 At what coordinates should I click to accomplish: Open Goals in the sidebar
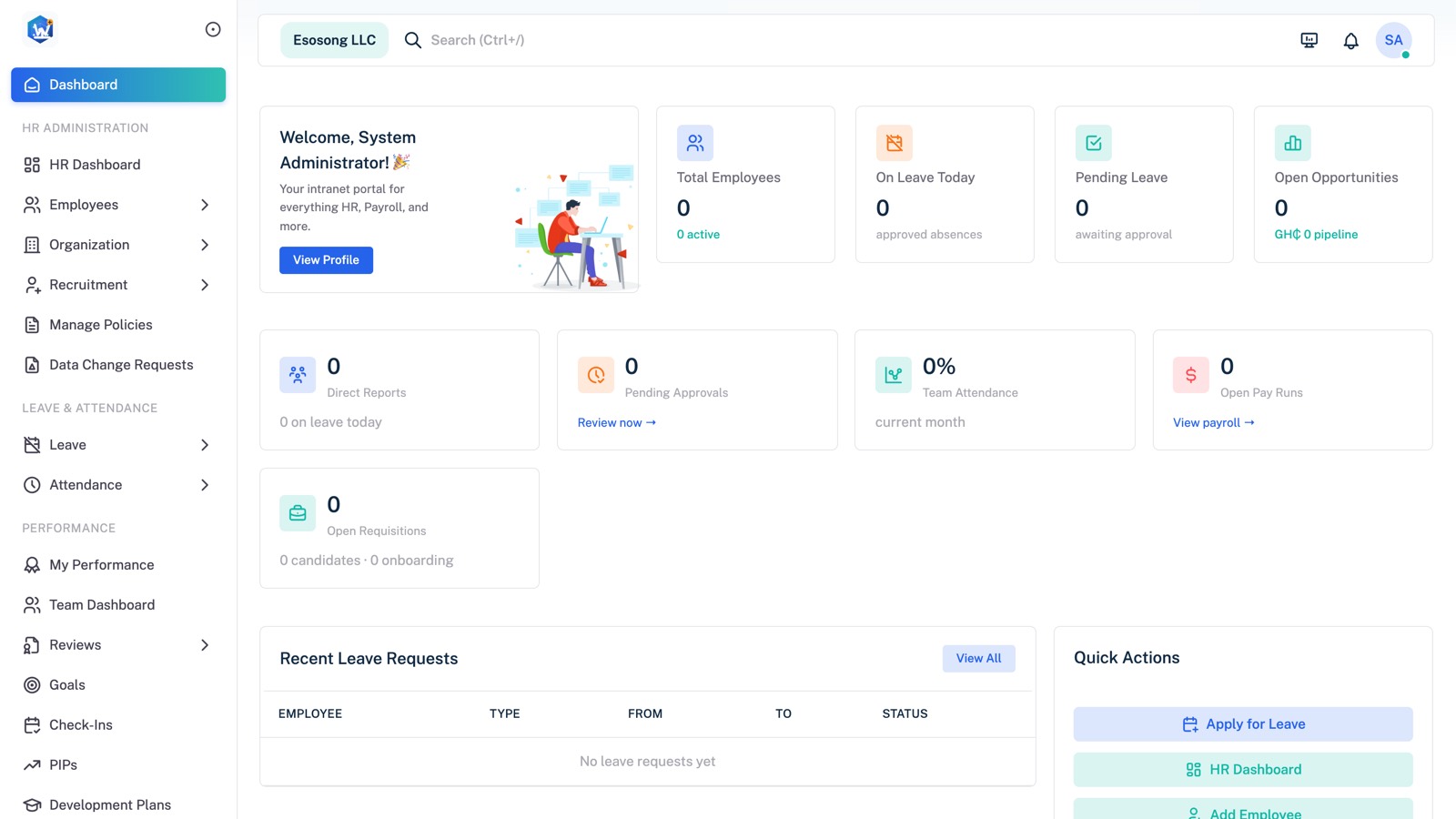click(118, 685)
